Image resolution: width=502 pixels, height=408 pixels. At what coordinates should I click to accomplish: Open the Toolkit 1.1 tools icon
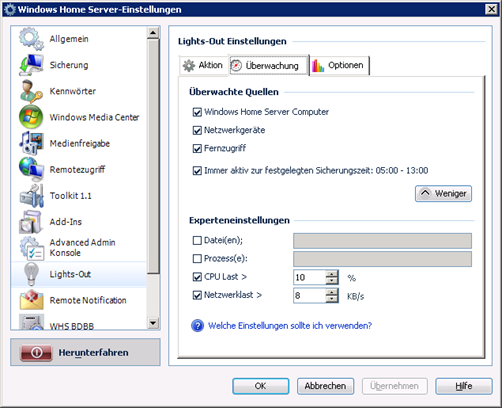[x=31, y=195]
